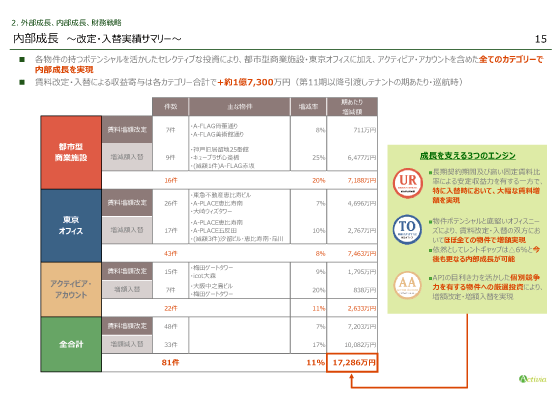
Task: Click the orange arrowhead below the total box
Action: (x=352, y=376)
